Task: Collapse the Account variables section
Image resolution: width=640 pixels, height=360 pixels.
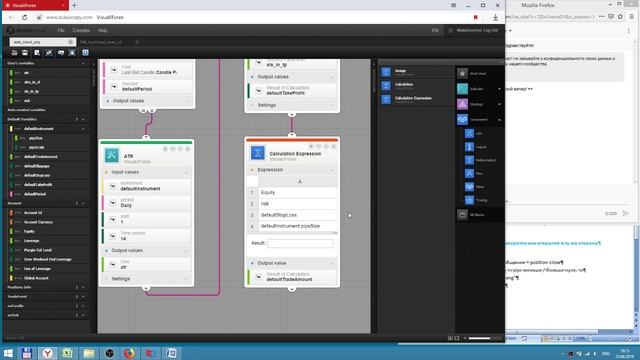Action: click(x=83, y=203)
